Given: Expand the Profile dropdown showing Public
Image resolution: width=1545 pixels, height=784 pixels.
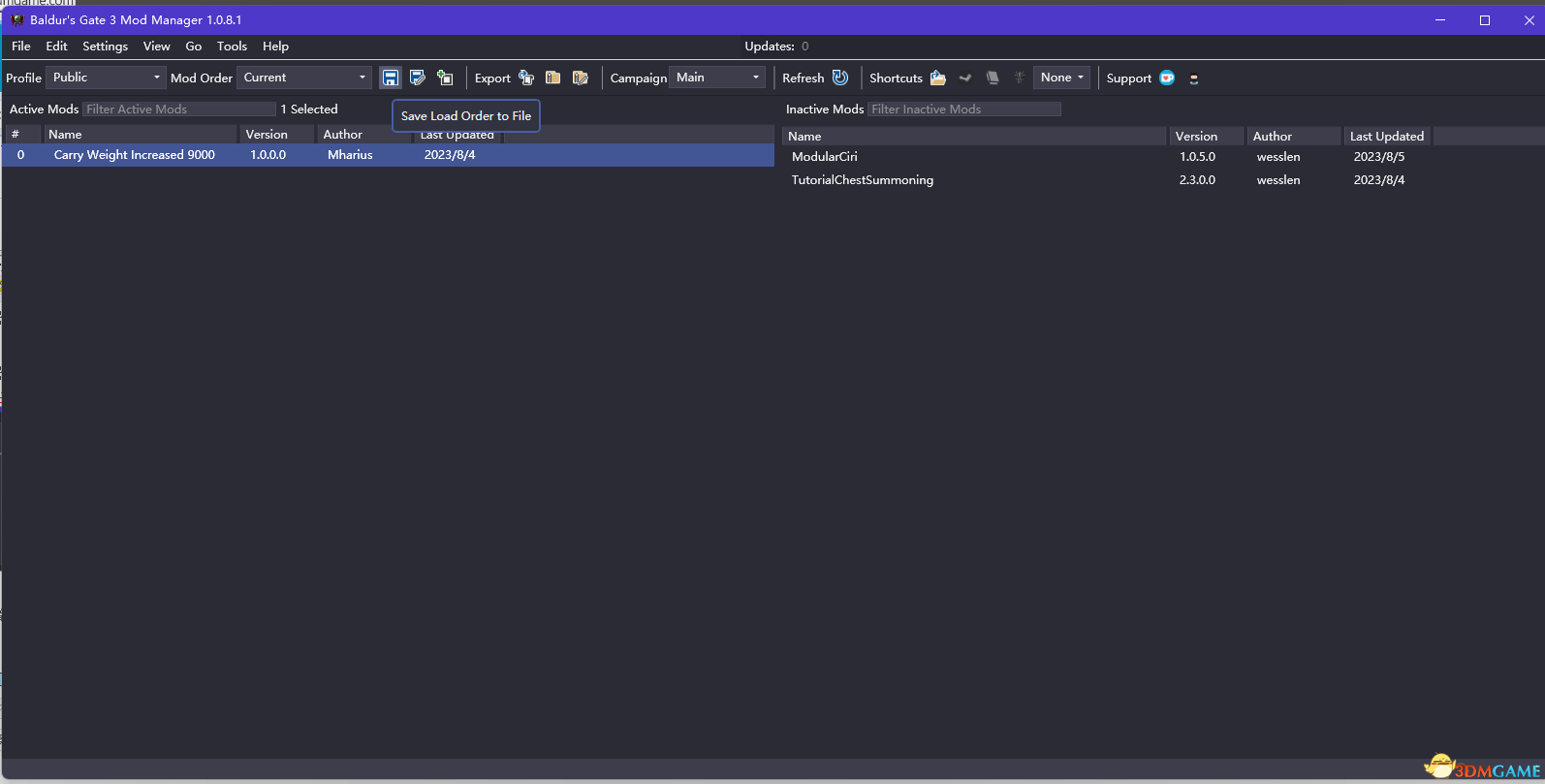Looking at the screenshot, I should click(106, 78).
